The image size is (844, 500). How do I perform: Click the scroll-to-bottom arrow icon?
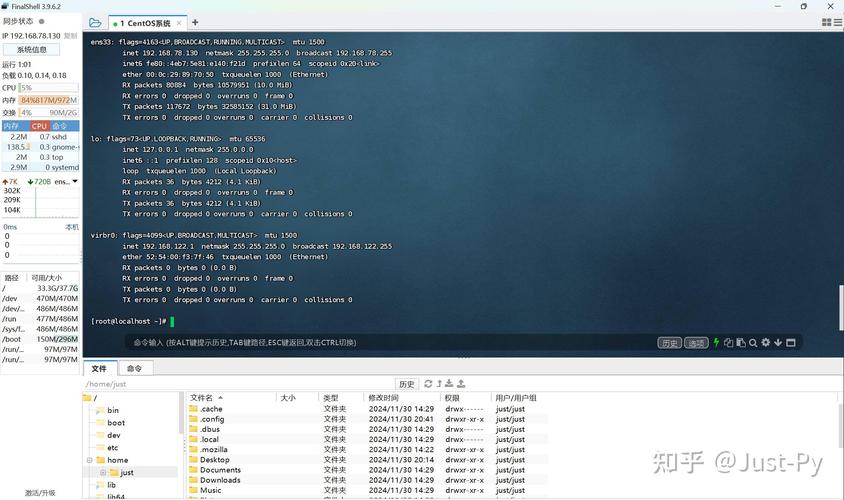[x=778, y=342]
